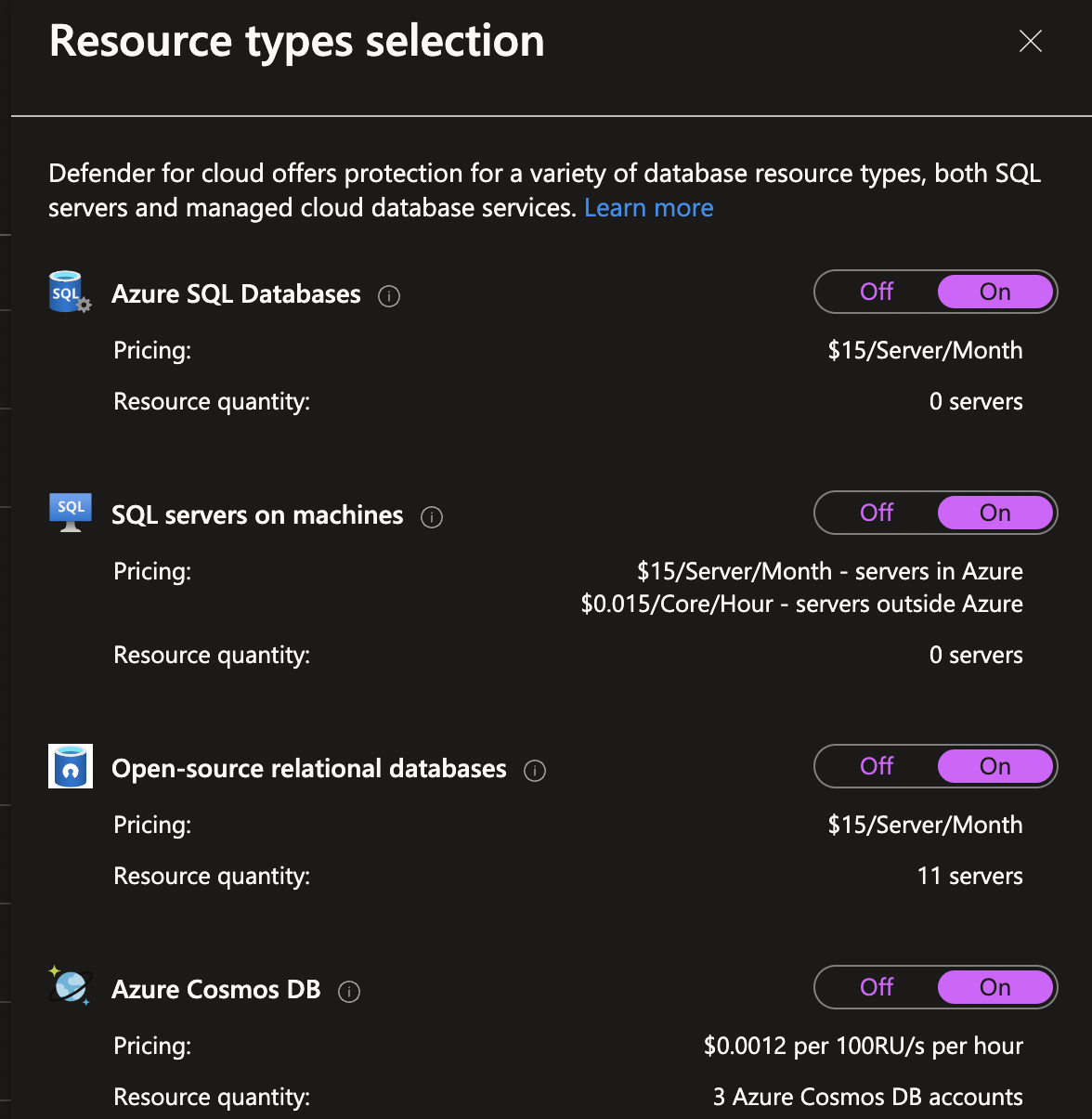The image size is (1092, 1119).
Task: Click the "3 Azure Cosmos DB accounts" text
Action: 866,1097
